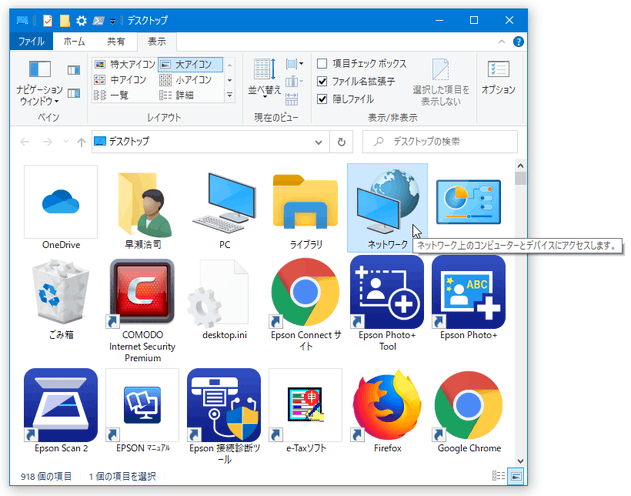The image size is (631, 496).
Task: Select the ごみ箱 recycle bin icon
Action: (x=61, y=300)
